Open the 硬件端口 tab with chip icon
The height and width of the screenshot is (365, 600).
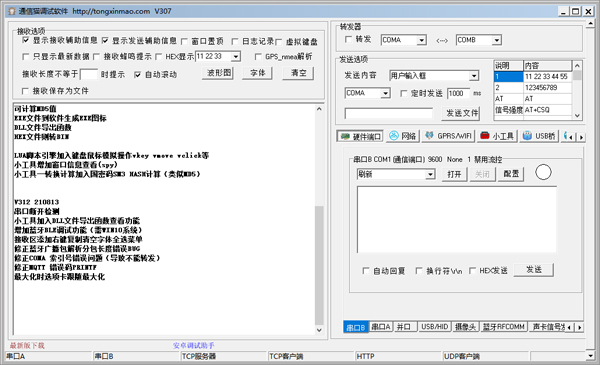(360, 136)
